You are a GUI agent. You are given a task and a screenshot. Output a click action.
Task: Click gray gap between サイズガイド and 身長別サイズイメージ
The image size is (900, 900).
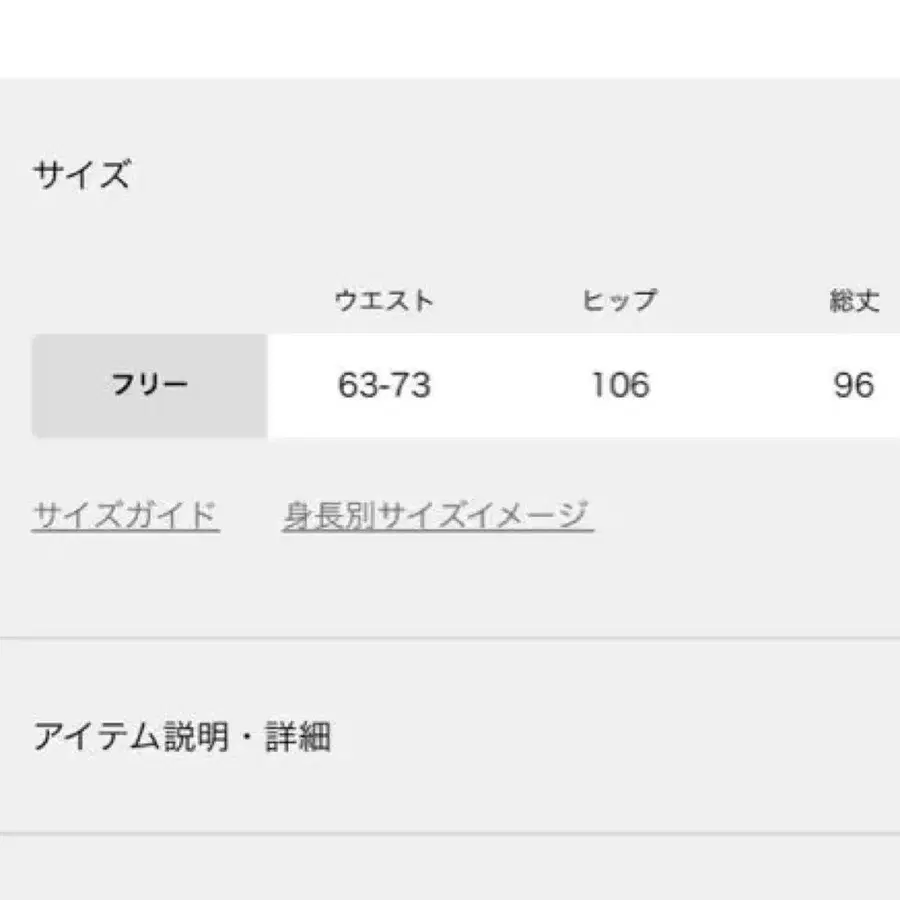pos(251,516)
